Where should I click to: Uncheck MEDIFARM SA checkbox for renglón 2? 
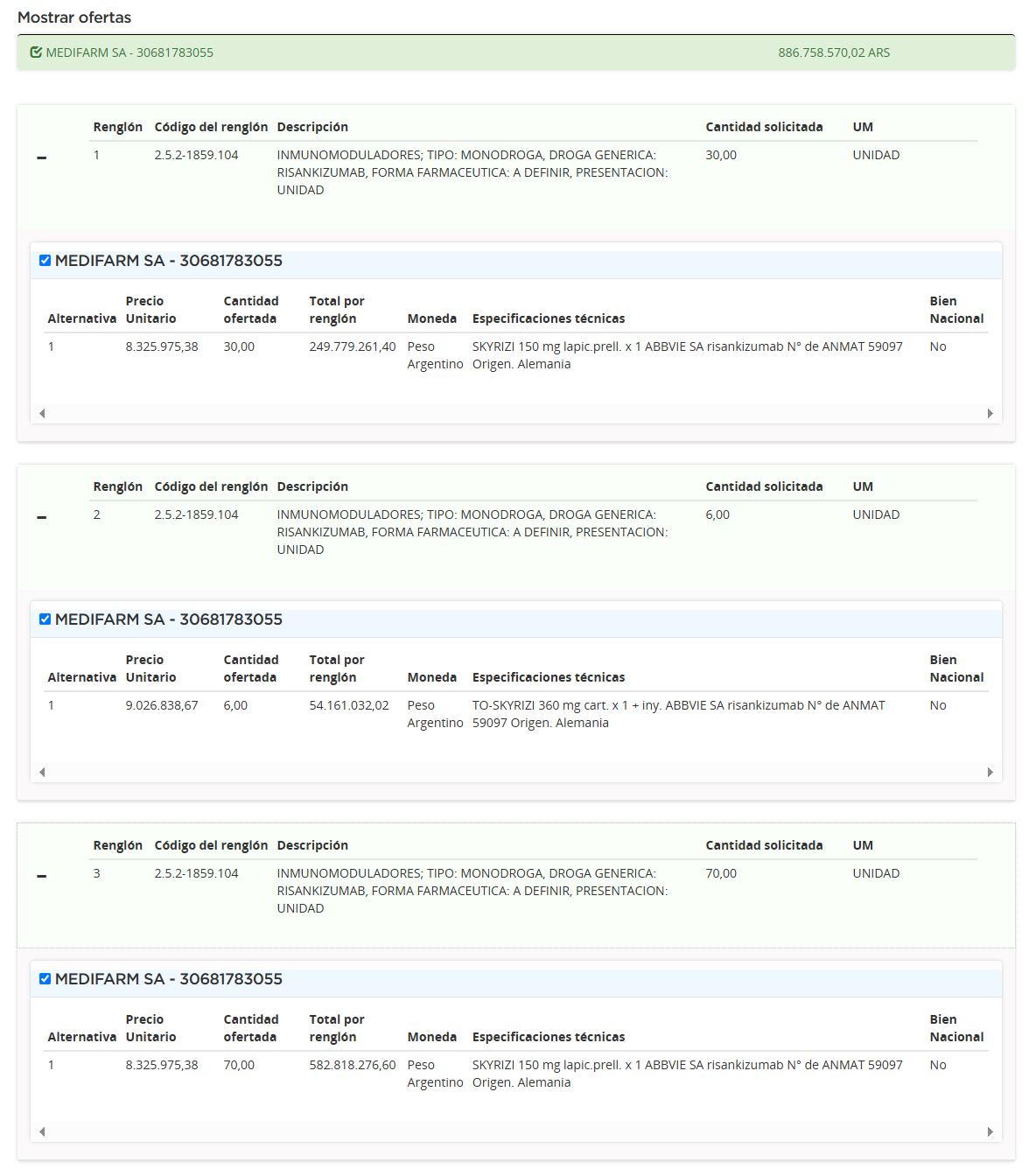tap(45, 619)
